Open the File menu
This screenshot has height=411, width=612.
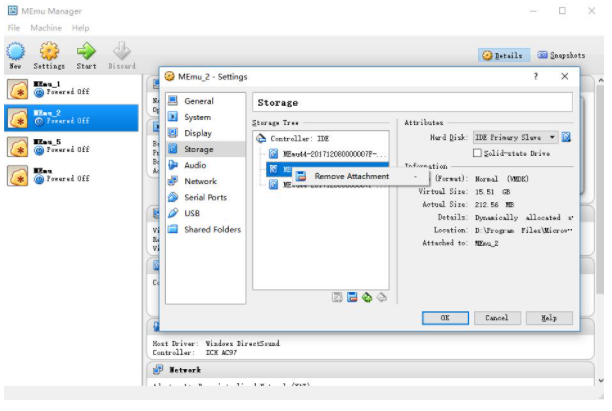[14, 28]
